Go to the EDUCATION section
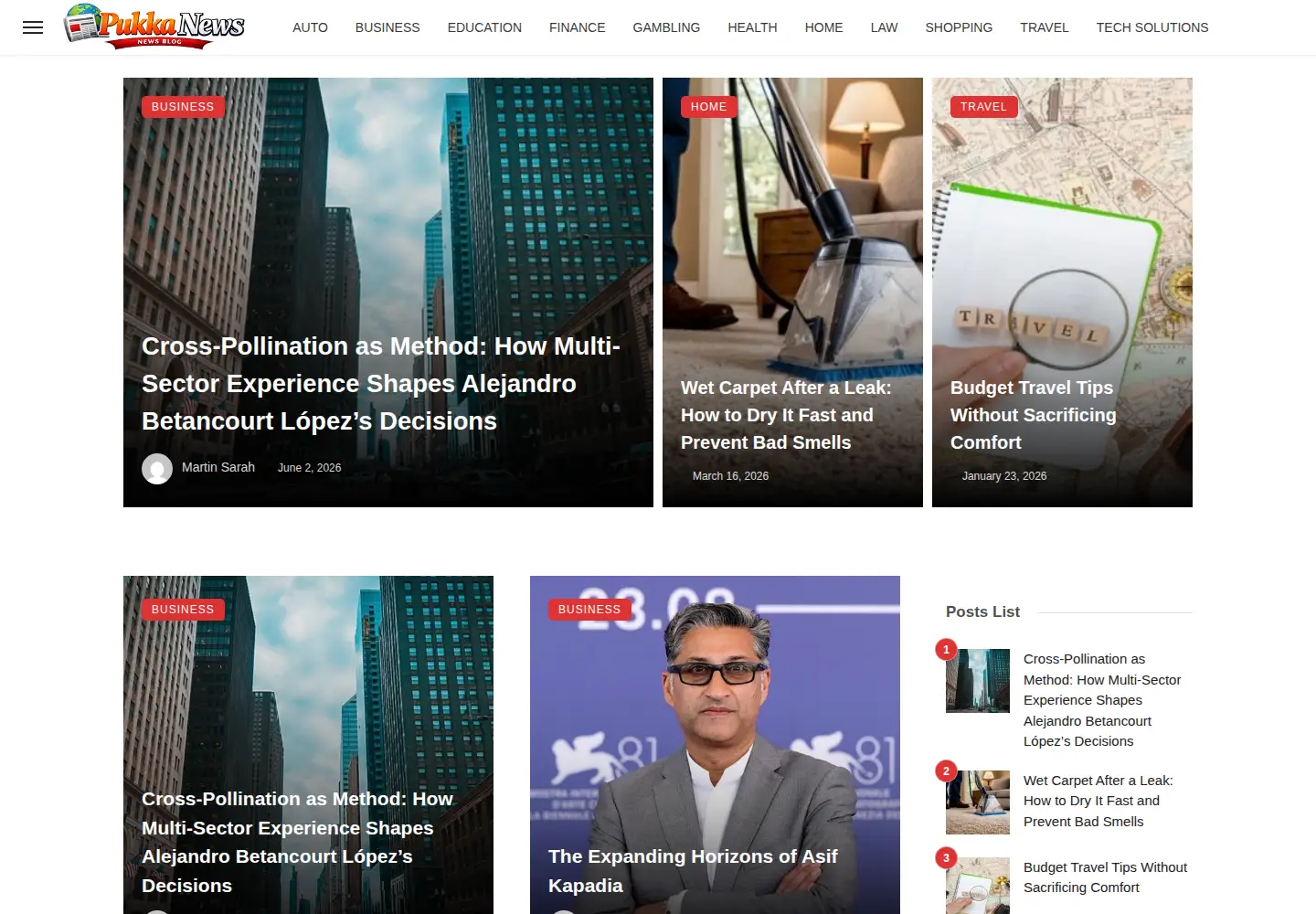The width and height of the screenshot is (1316, 914). click(484, 27)
